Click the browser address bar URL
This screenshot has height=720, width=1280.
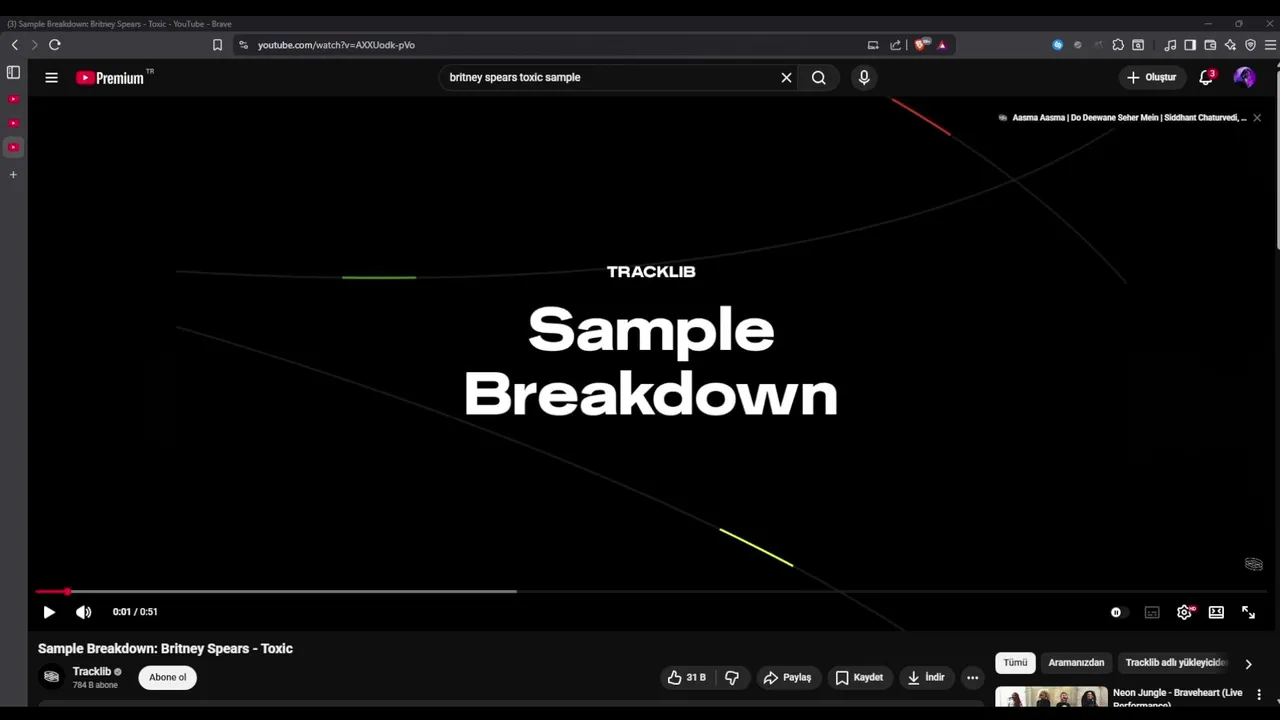(336, 45)
